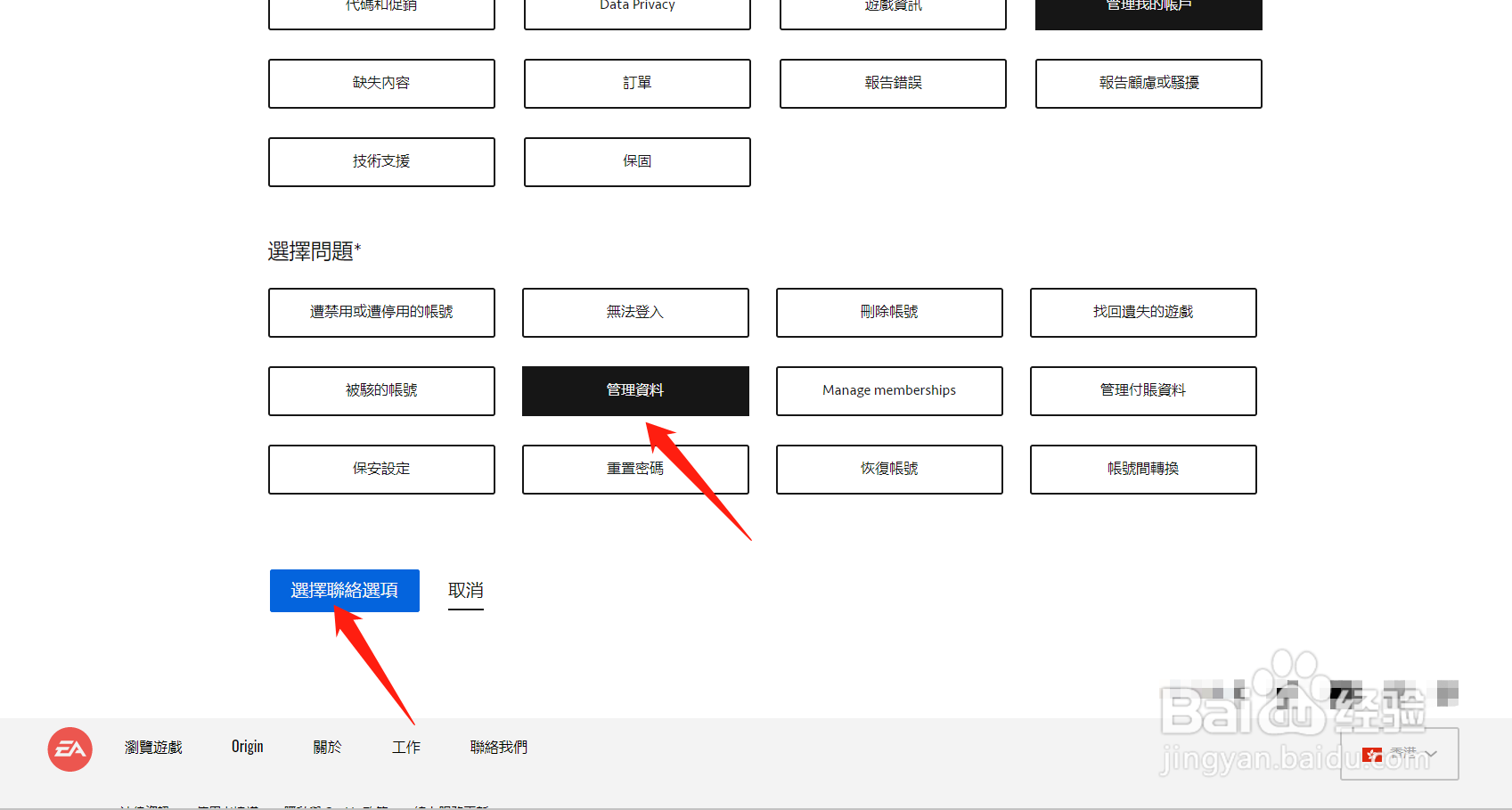The width and height of the screenshot is (1512, 810).
Task: Click the 報告錯誤 topic tile
Action: point(892,83)
